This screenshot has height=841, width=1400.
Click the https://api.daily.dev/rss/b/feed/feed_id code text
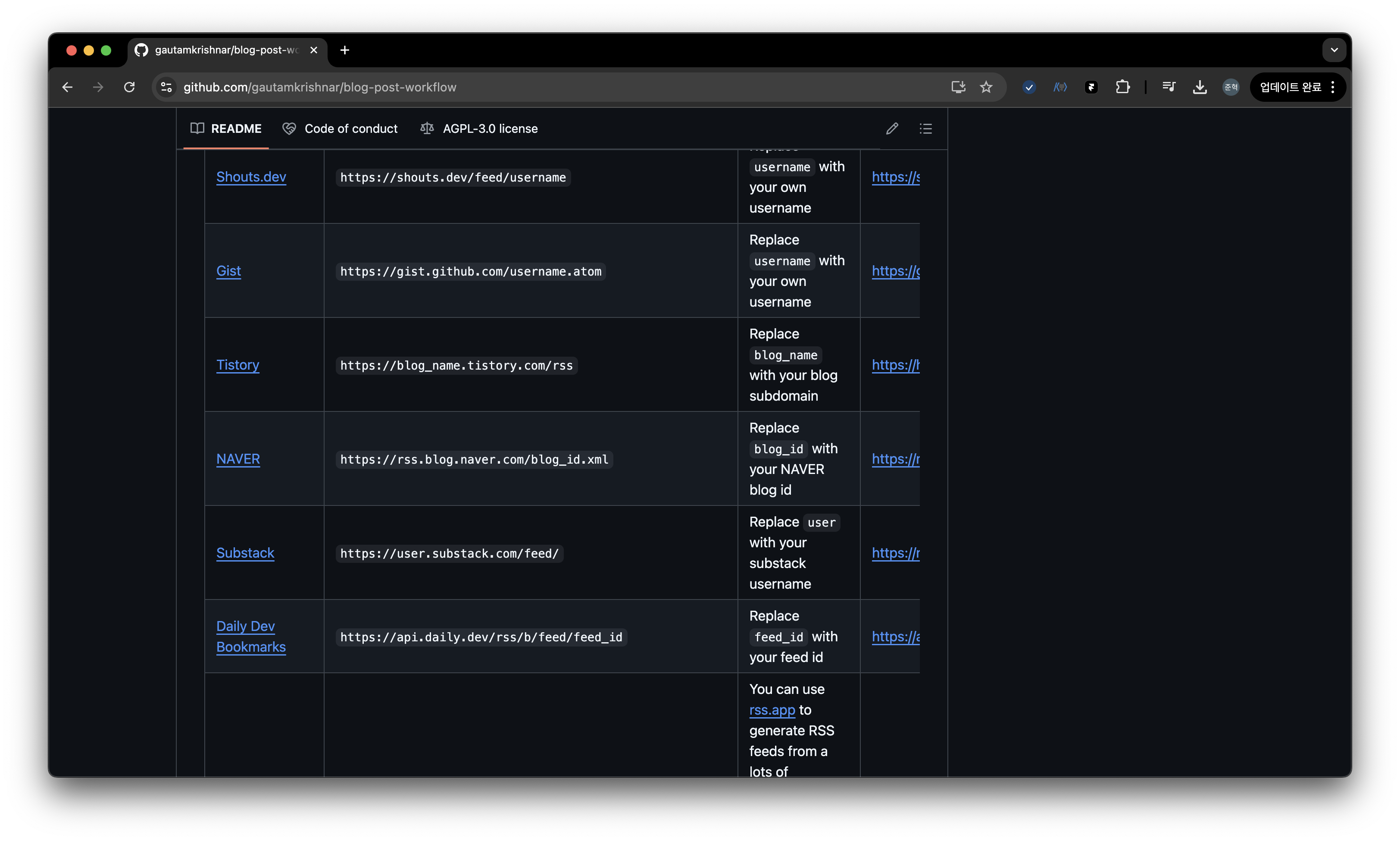[x=481, y=637]
